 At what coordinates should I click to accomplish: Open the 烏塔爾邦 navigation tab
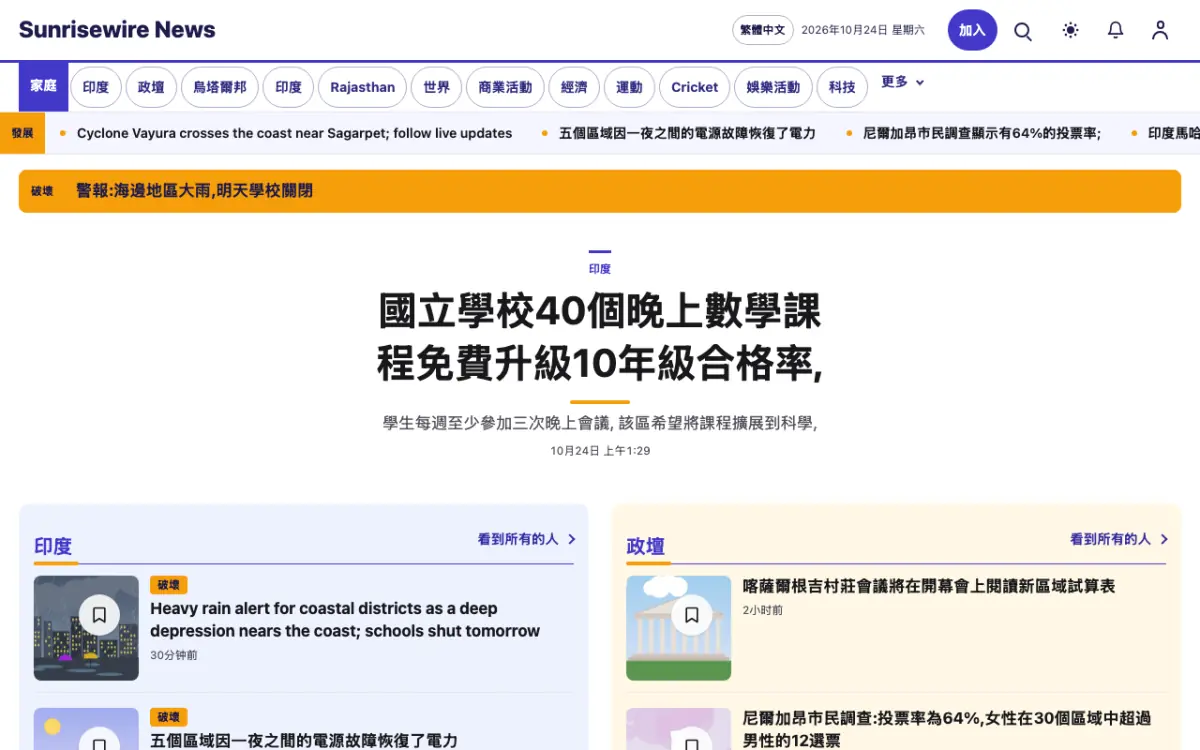coord(220,87)
